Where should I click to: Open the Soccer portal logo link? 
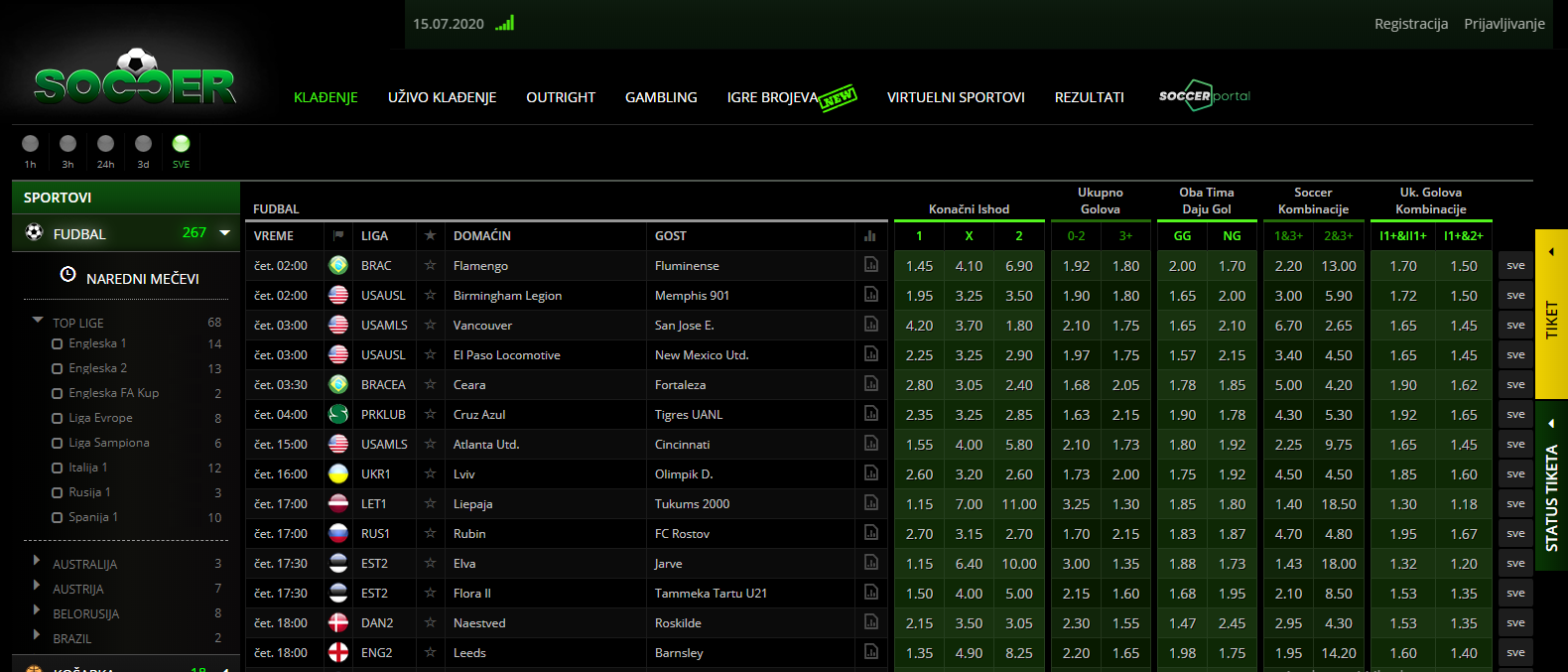coord(1204,96)
